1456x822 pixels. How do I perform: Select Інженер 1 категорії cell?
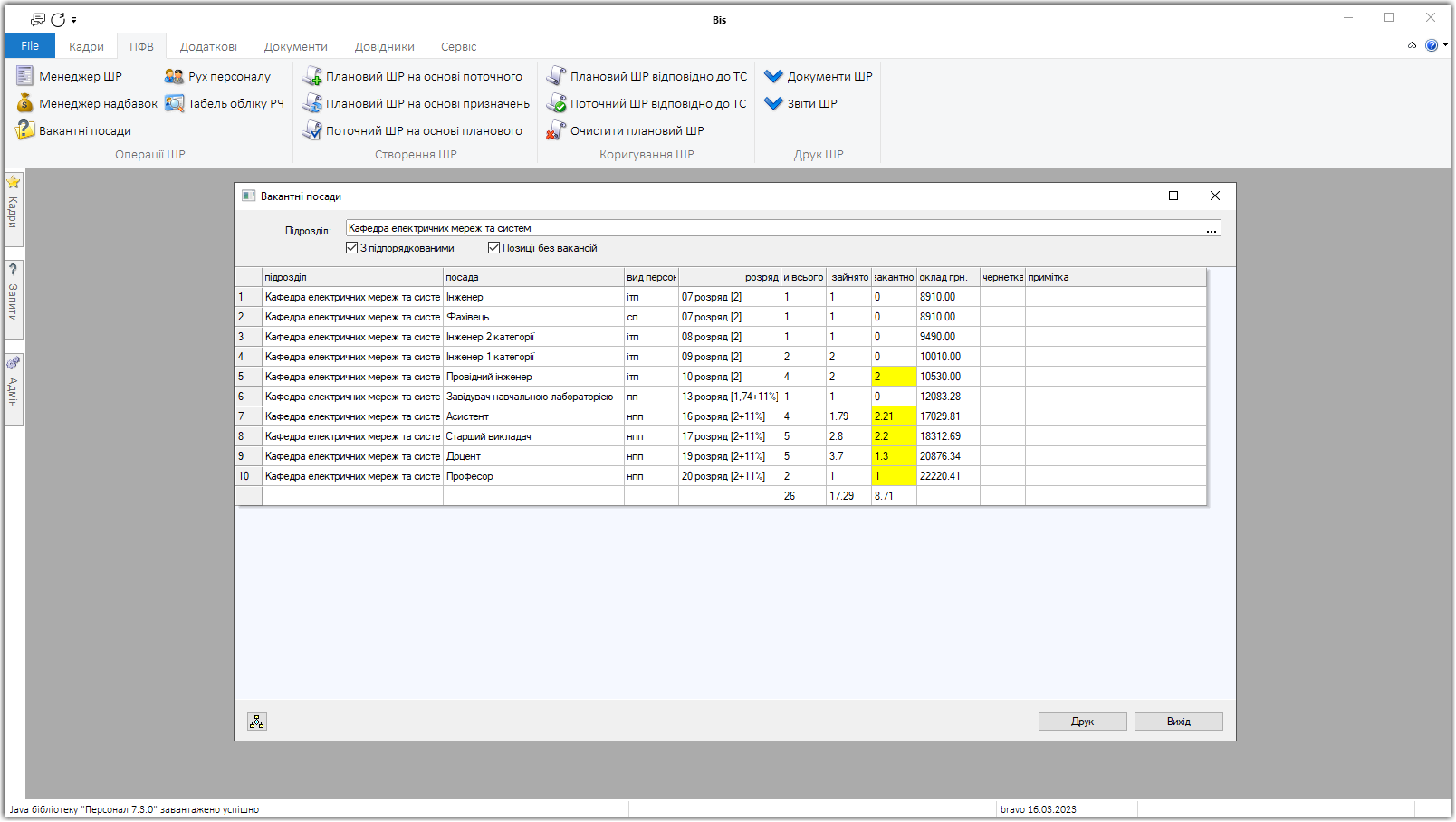(533, 357)
